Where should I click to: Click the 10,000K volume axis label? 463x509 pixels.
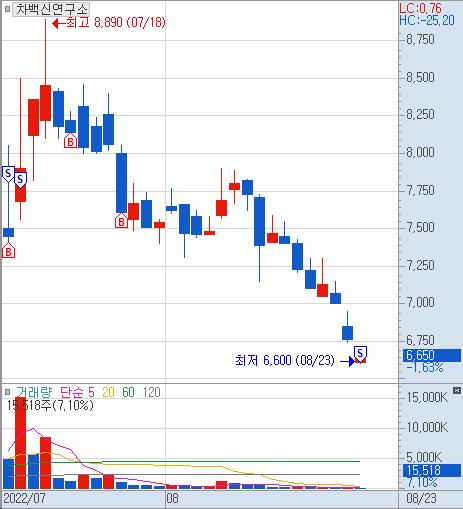[x=427, y=427]
